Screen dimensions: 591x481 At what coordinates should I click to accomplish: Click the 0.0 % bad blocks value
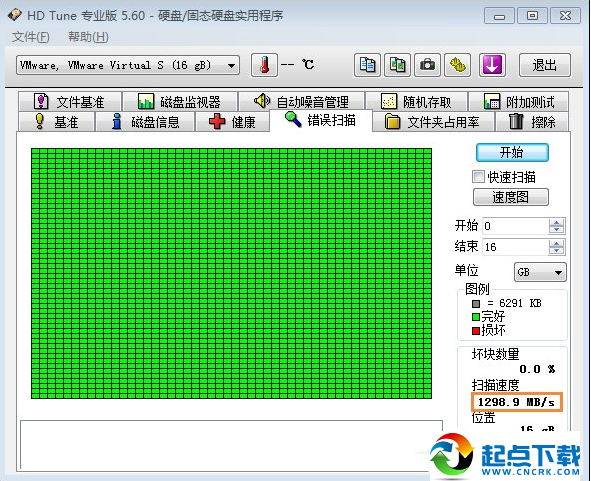537,369
